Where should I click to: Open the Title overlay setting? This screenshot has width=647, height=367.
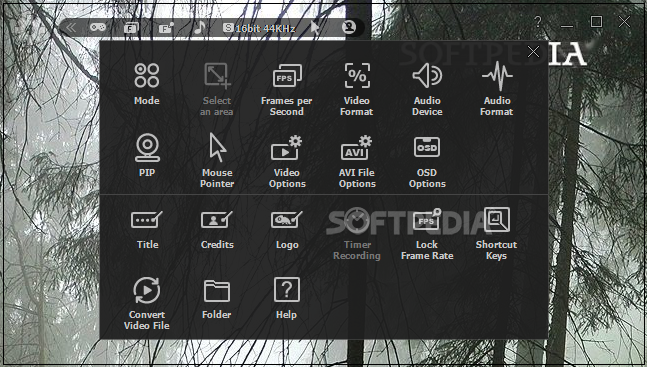click(x=147, y=230)
